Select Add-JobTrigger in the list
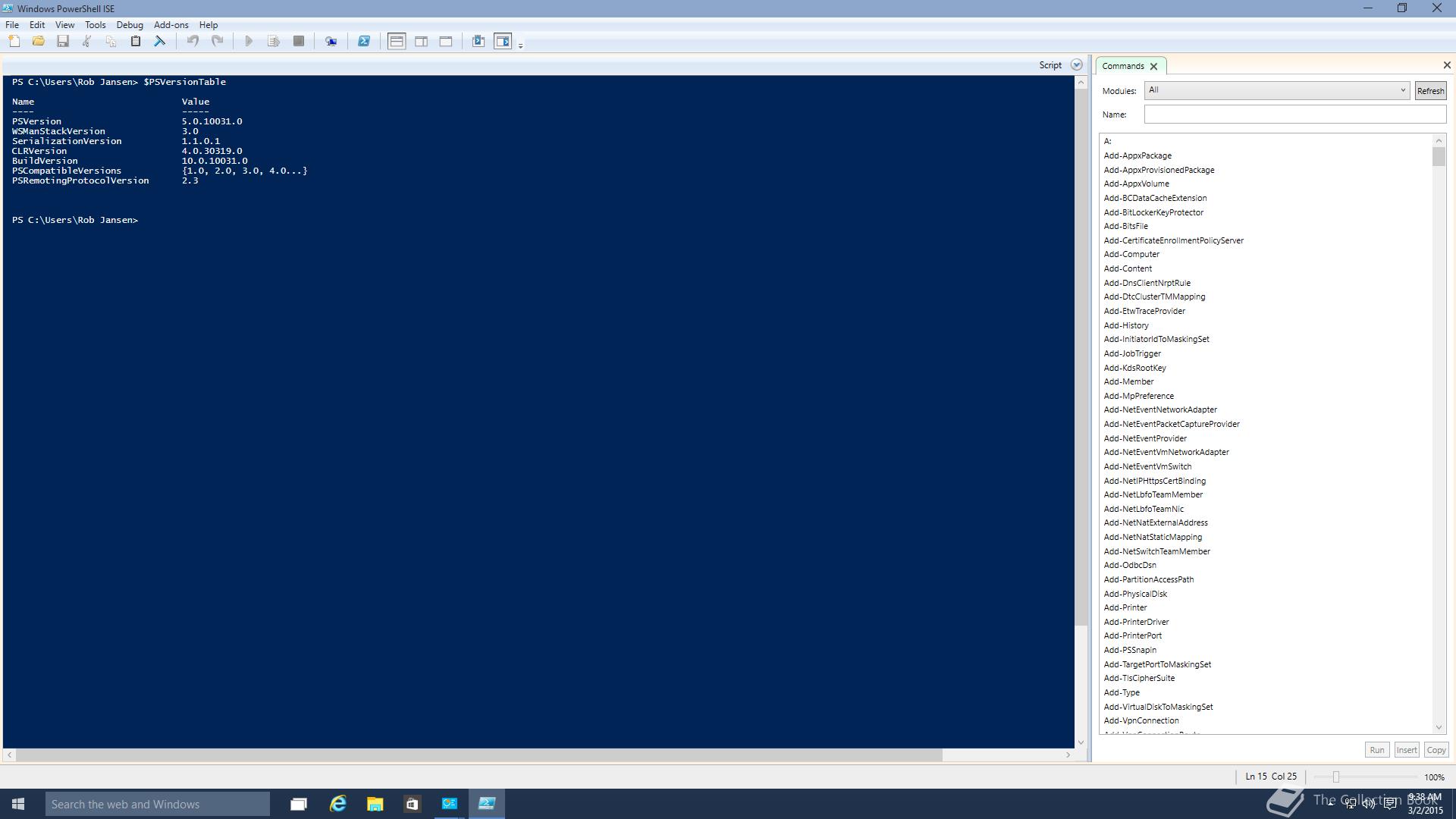Image resolution: width=1456 pixels, height=819 pixels. (1132, 354)
